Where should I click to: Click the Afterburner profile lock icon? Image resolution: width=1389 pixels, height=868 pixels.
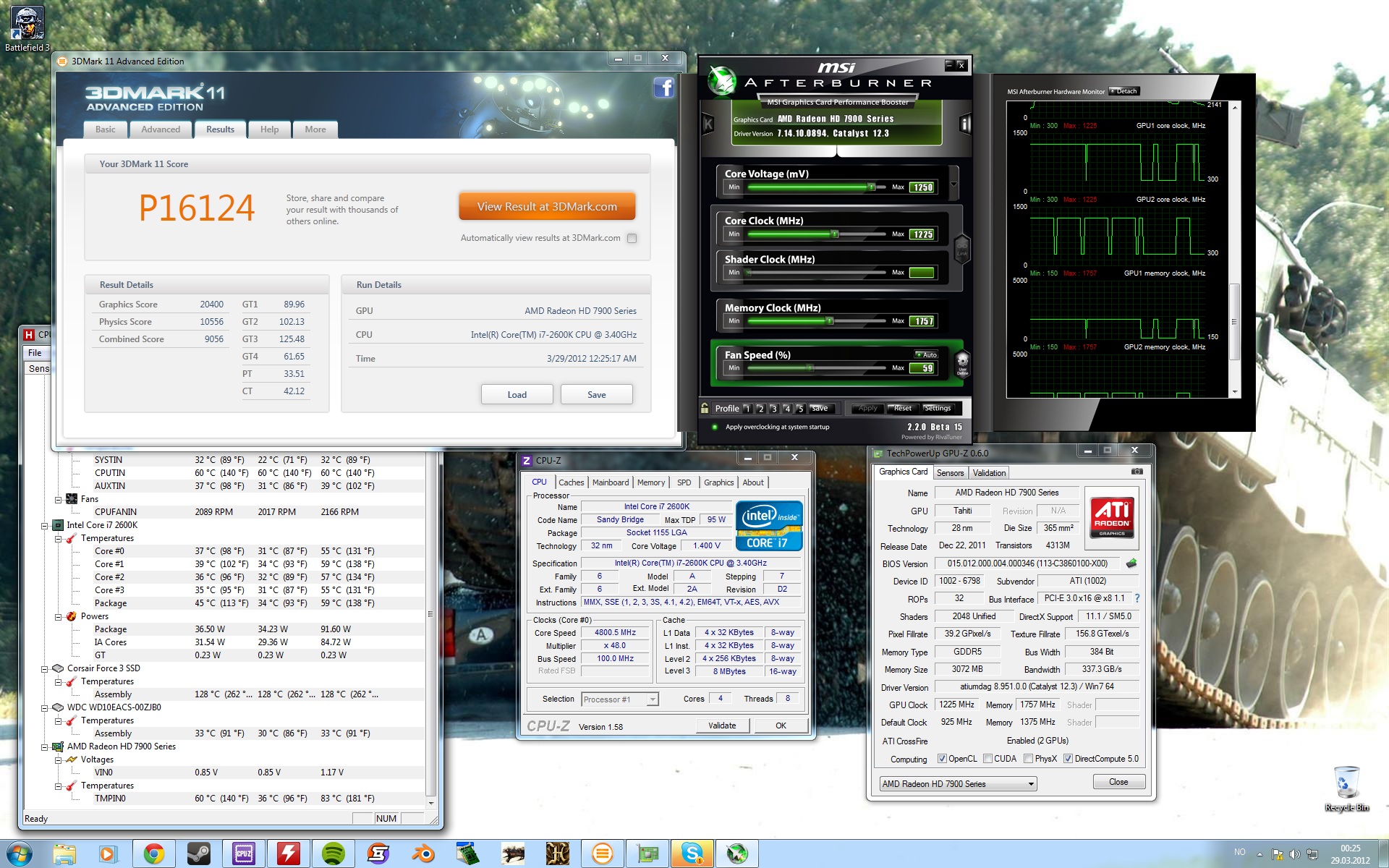705,408
